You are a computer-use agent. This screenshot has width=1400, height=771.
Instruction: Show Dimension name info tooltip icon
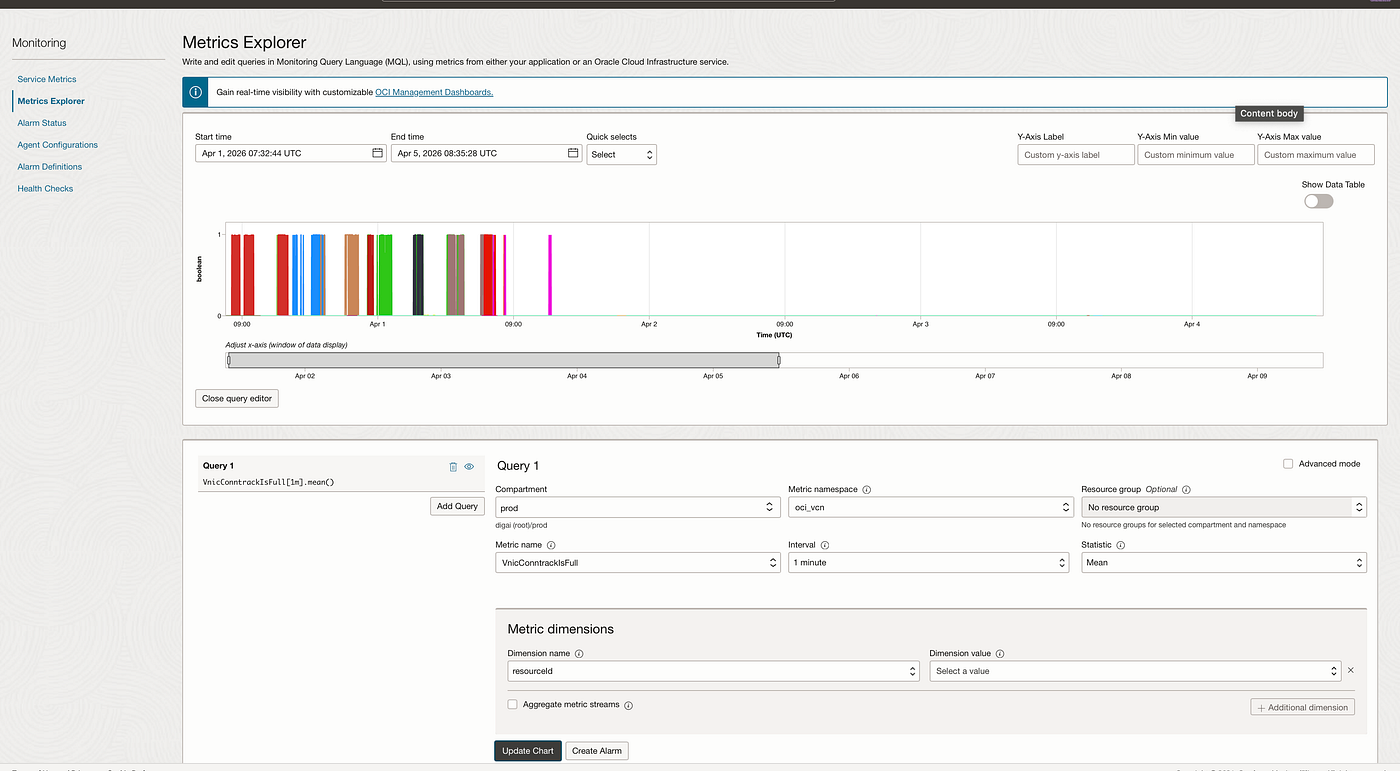click(579, 654)
